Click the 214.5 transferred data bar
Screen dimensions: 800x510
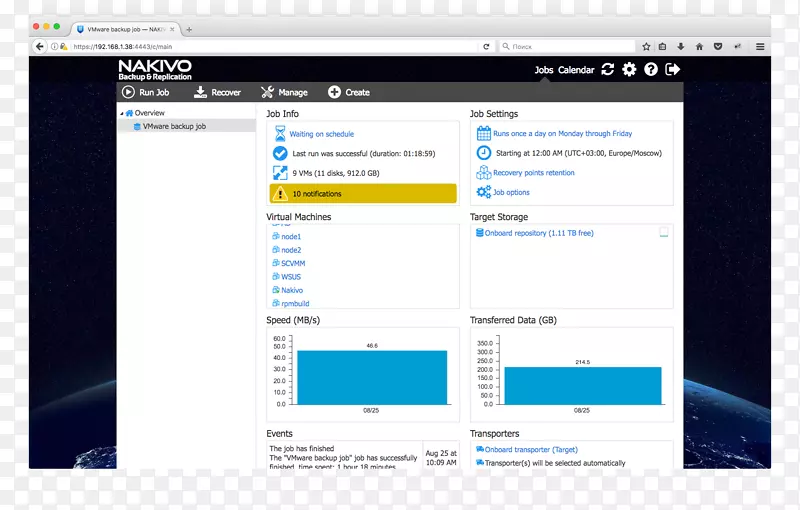point(583,386)
